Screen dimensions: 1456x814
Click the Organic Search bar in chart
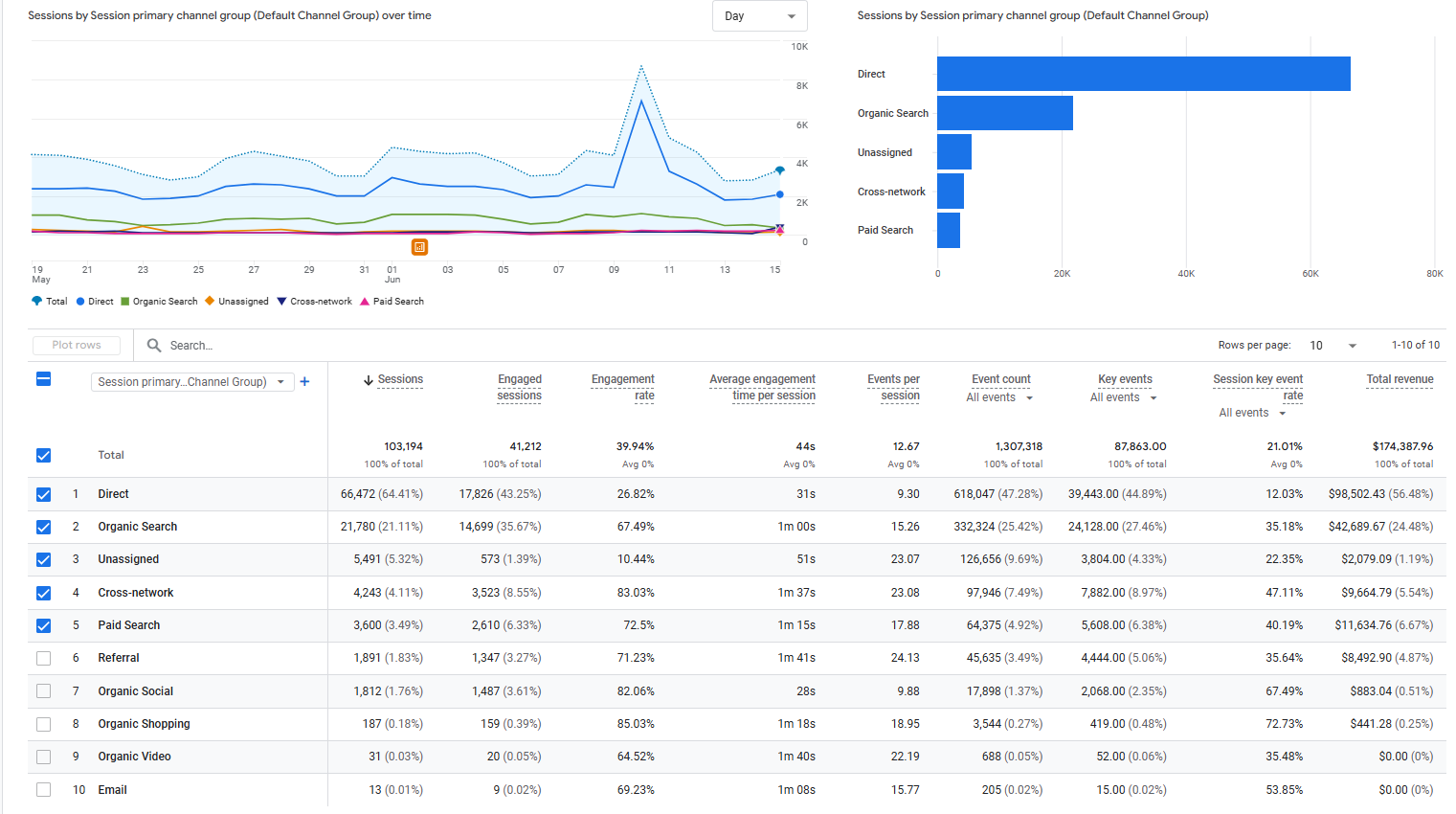point(1005,113)
